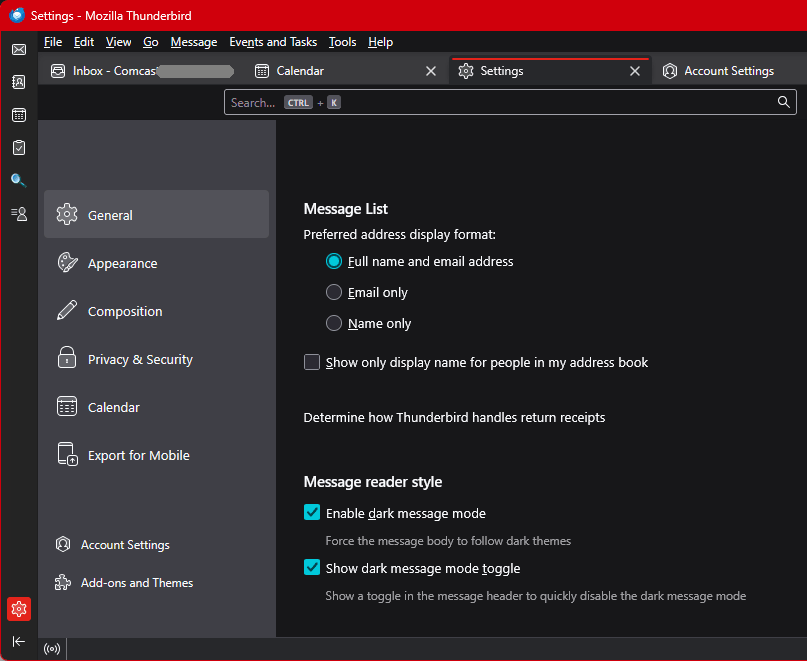
Task: Open the Composition settings category
Action: click(x=156, y=310)
